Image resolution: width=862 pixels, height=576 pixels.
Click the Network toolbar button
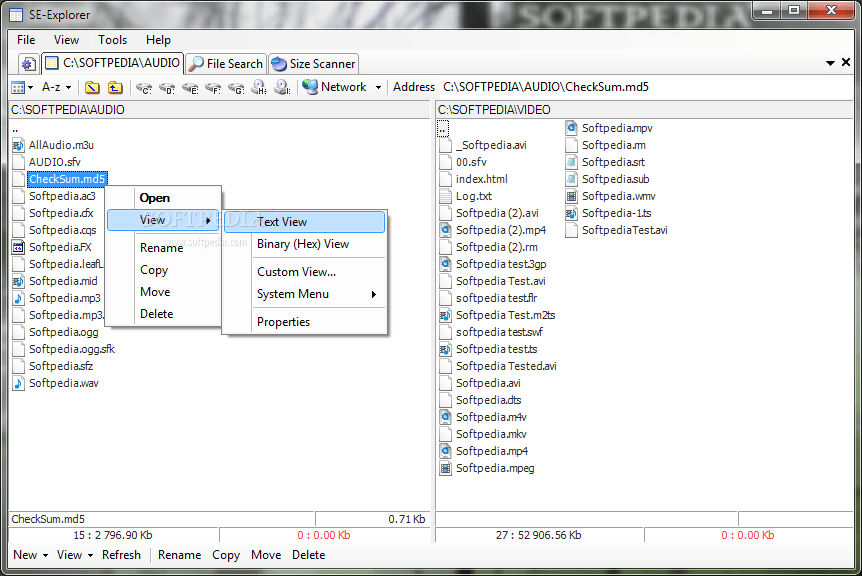334,87
